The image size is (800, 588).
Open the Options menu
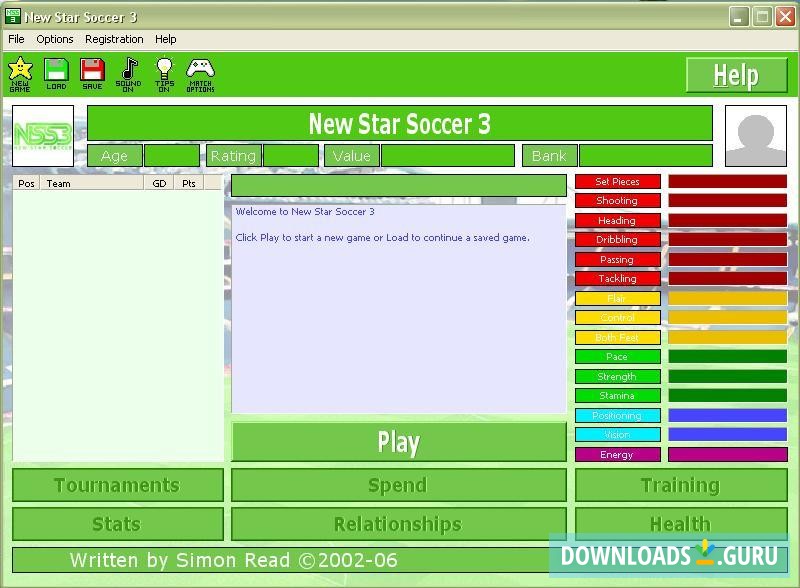pos(55,39)
